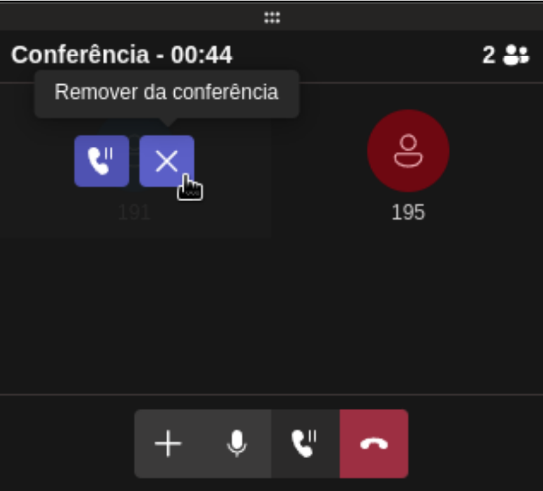
Task: Toggle the microphone icon in bottom bar
Action: point(237,444)
